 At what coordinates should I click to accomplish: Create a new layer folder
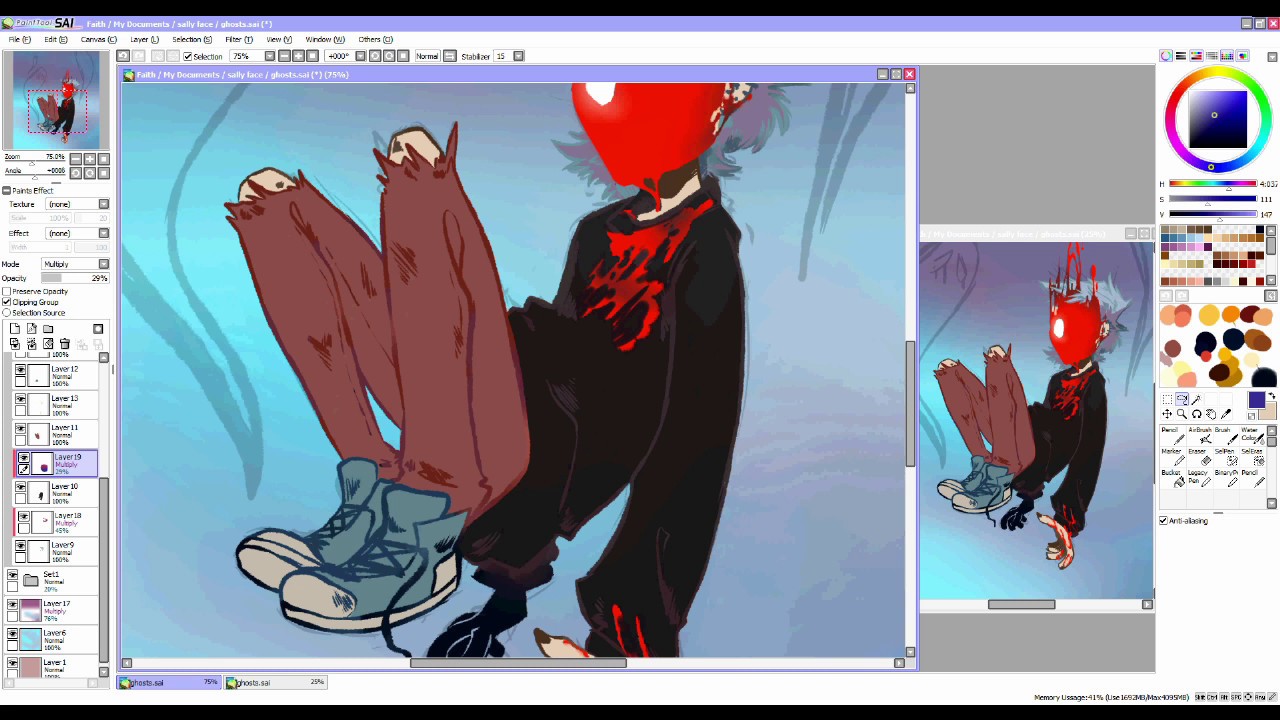(x=48, y=329)
